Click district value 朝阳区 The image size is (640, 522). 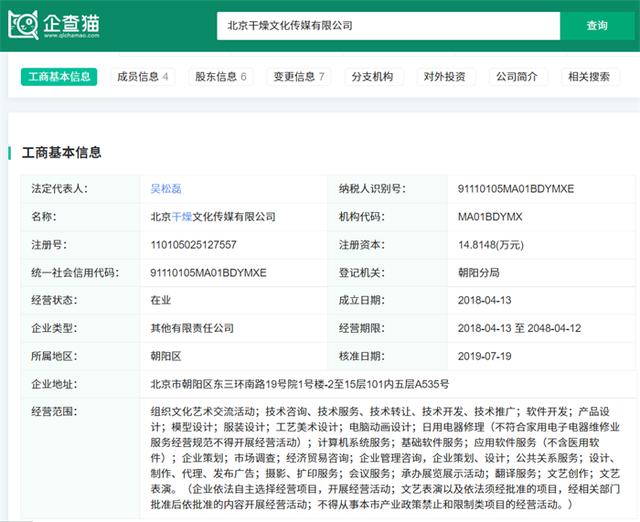coord(166,356)
